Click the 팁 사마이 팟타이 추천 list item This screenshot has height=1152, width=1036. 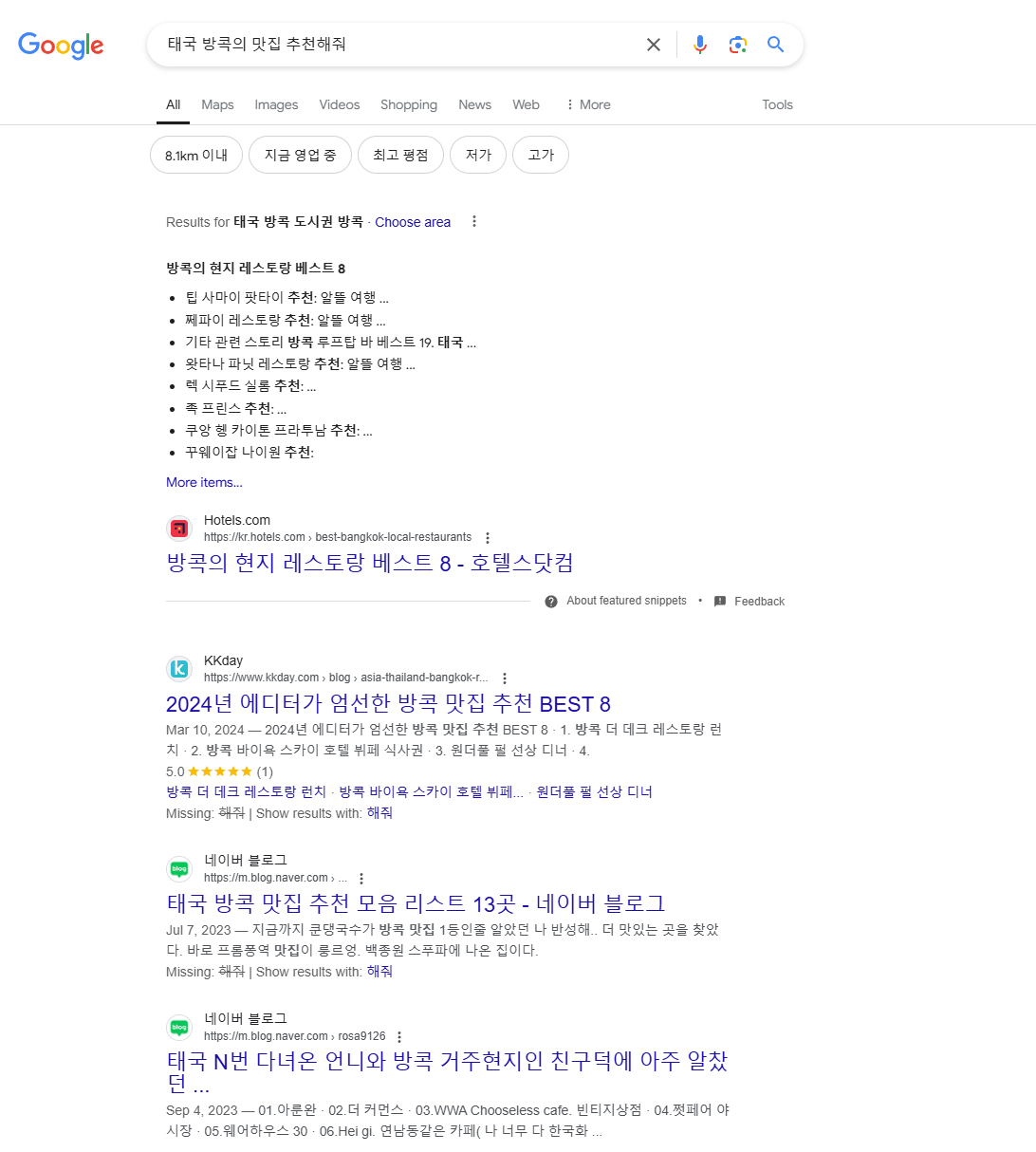coord(287,298)
